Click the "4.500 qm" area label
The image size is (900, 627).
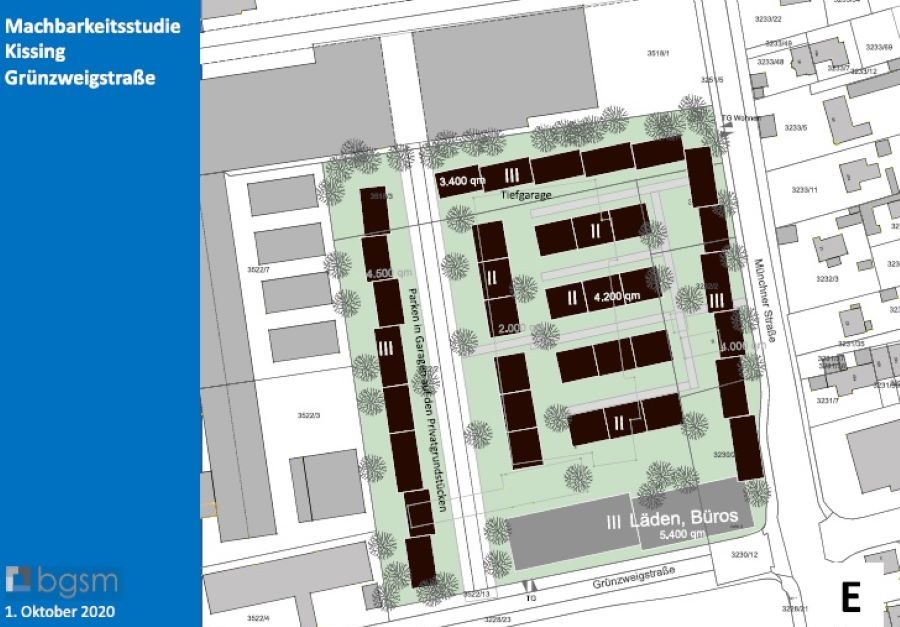[x=390, y=273]
